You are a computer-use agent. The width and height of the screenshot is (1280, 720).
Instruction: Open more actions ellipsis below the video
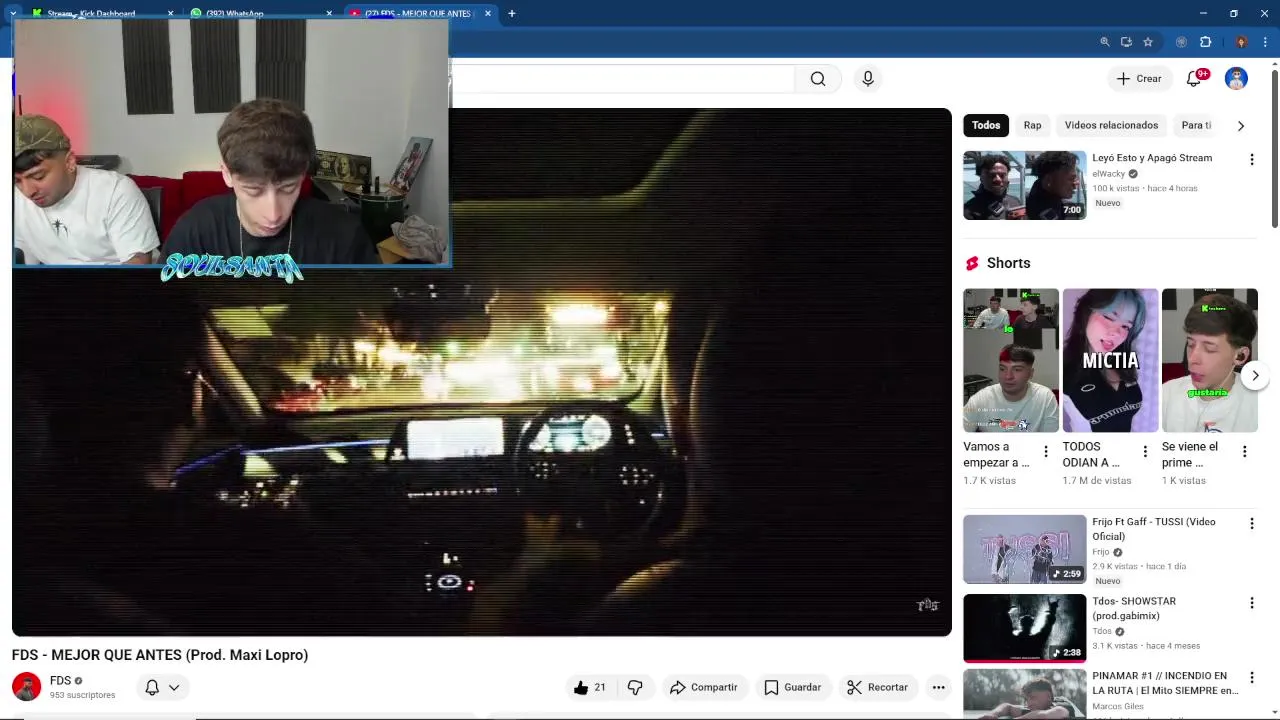point(938,687)
